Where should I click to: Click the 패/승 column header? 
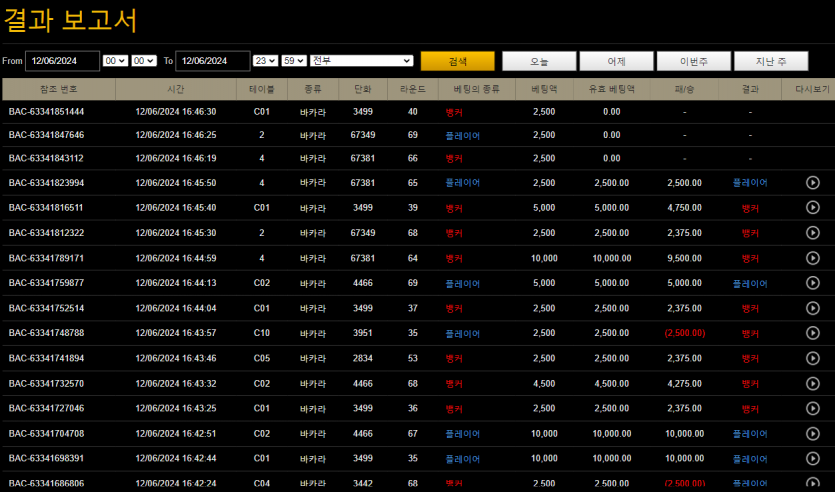[x=684, y=89]
